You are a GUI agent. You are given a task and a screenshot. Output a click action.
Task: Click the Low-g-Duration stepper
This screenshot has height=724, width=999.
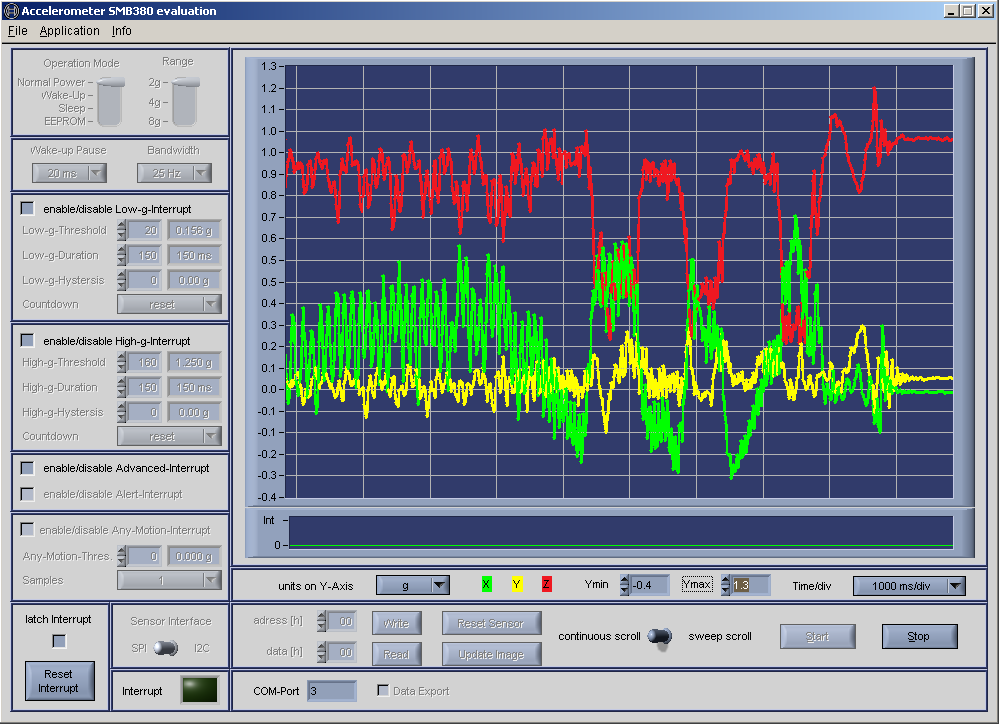pos(122,255)
